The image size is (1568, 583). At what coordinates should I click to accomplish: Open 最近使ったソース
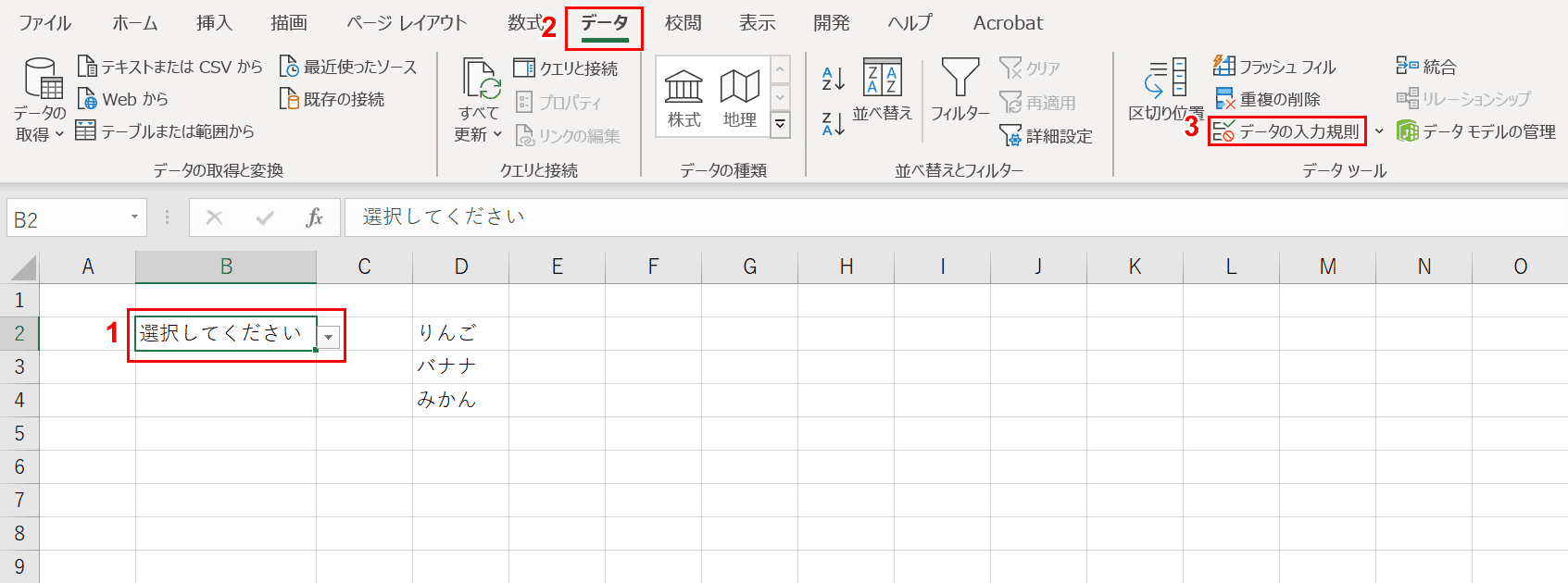pyautogui.click(x=348, y=67)
